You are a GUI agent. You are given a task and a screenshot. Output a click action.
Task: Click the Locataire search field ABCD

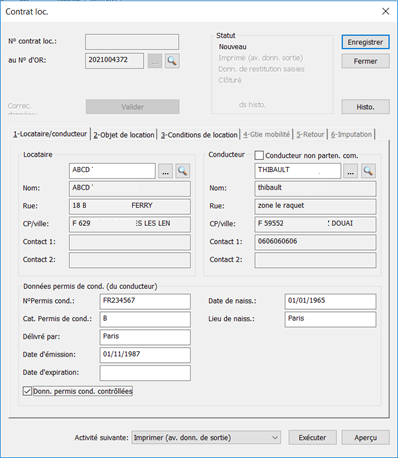(112, 171)
